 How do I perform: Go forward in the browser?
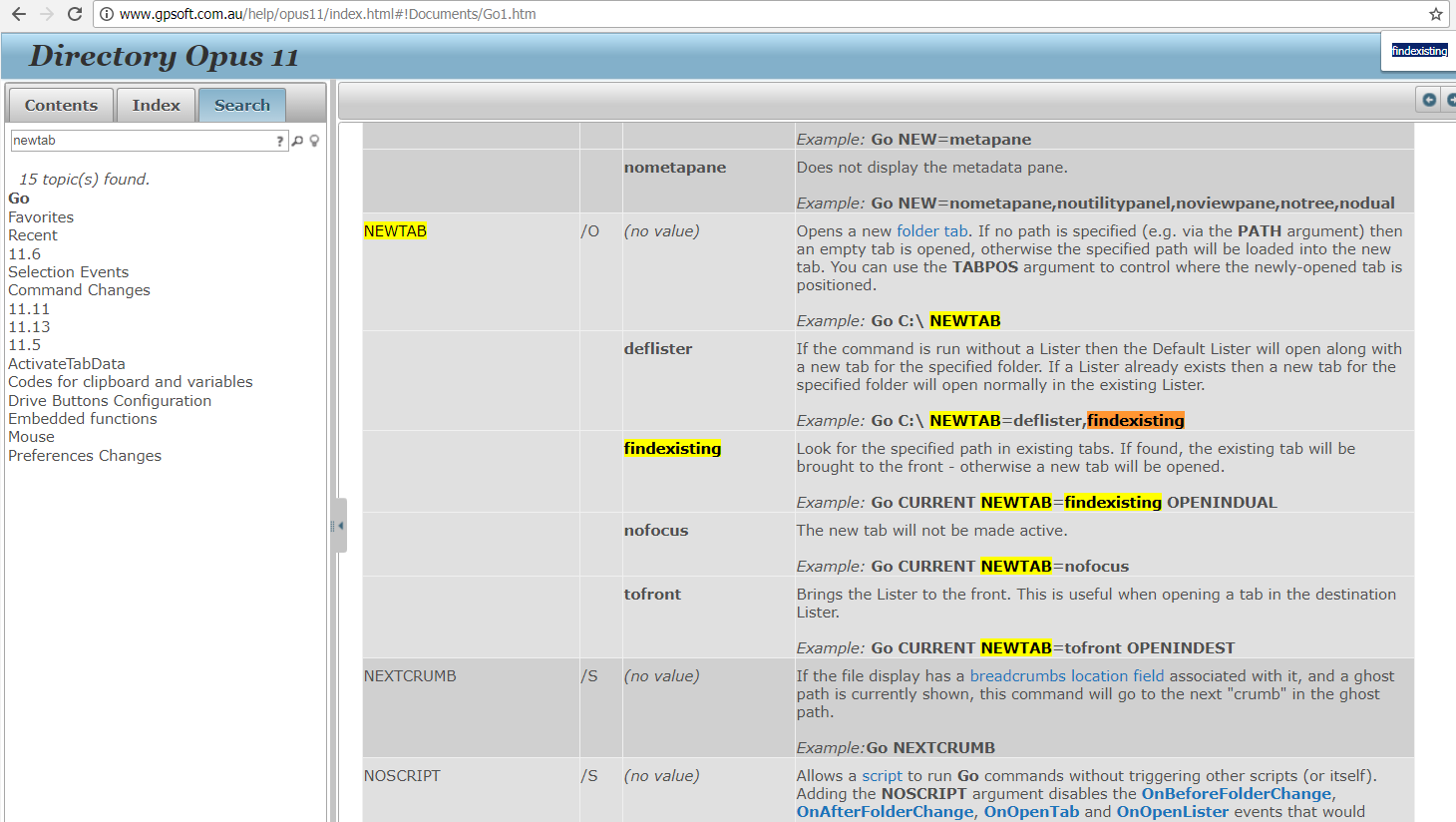(x=46, y=14)
